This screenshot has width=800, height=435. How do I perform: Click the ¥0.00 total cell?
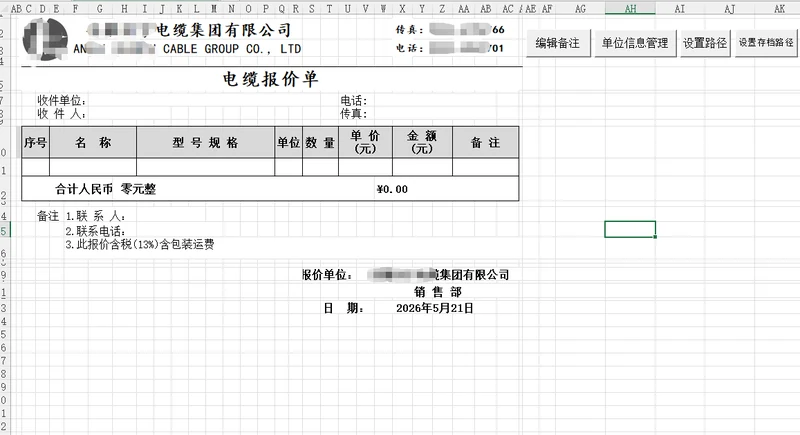[392, 189]
